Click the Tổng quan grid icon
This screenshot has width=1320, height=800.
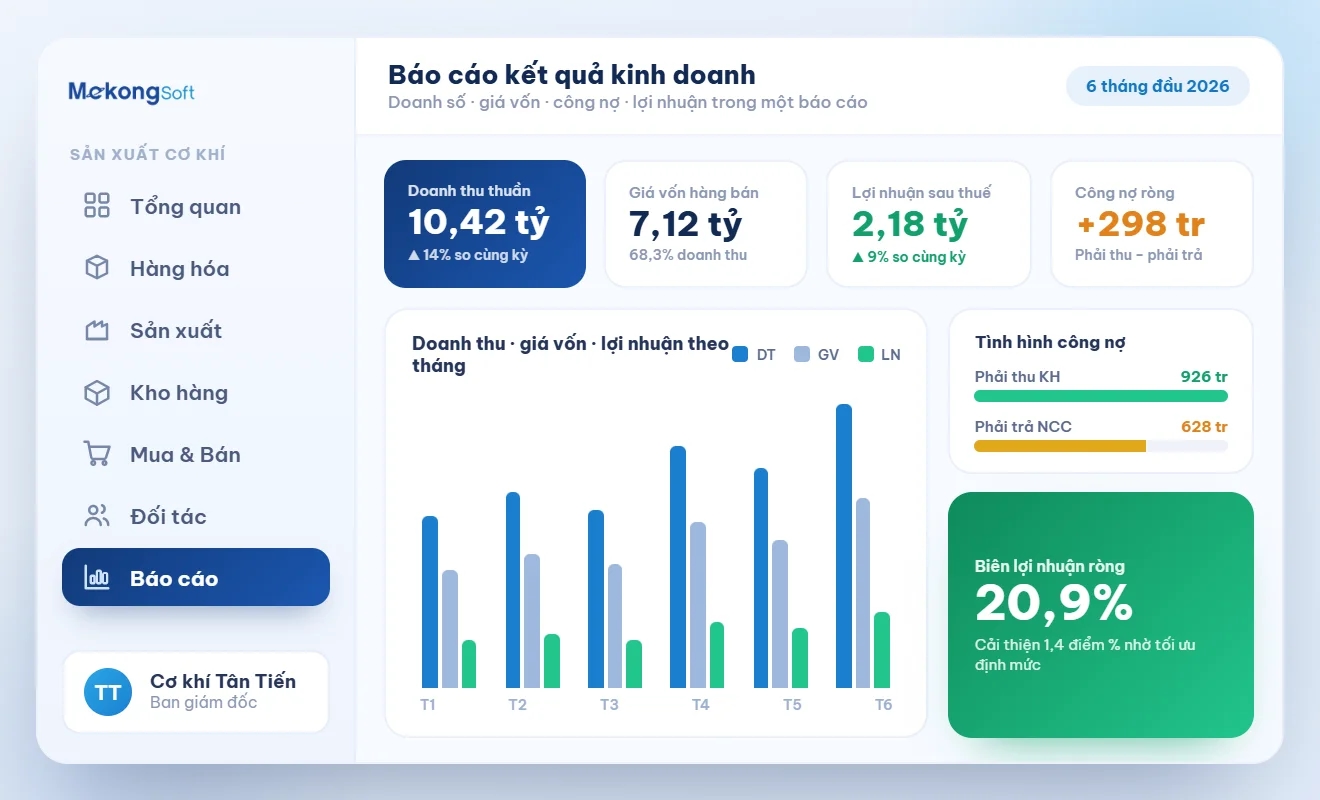97,206
